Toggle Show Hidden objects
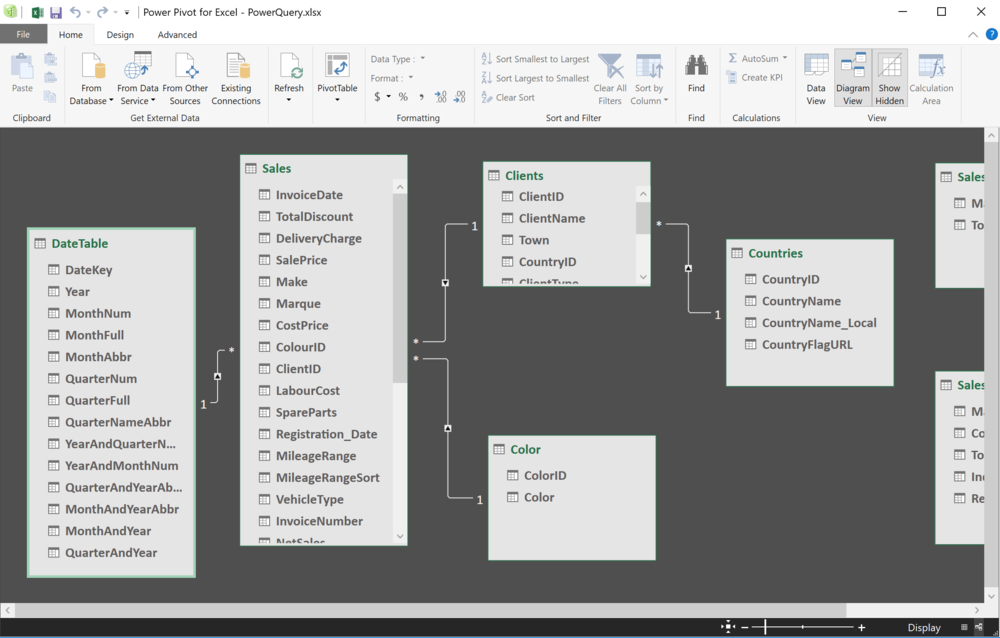Image resolution: width=1000 pixels, height=638 pixels. [x=889, y=77]
